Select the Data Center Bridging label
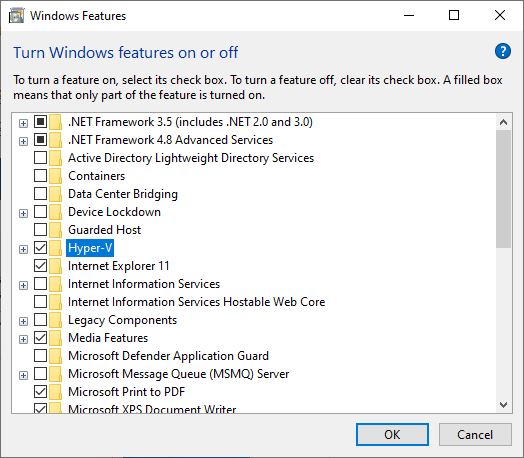 pos(123,194)
